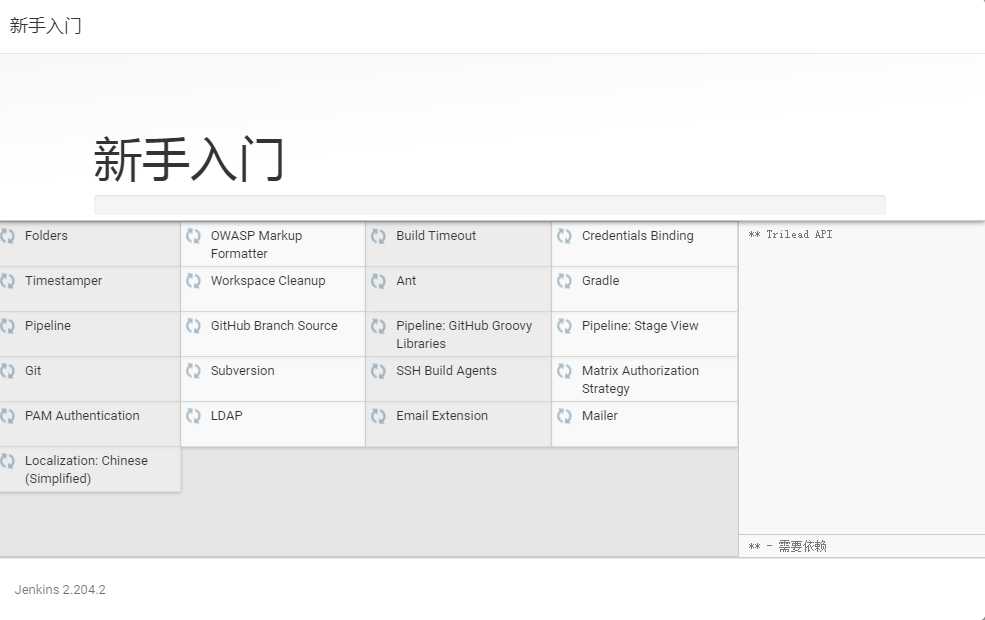Select the OWASP Markup Formatter label
This screenshot has width=985, height=620.
pos(256,244)
